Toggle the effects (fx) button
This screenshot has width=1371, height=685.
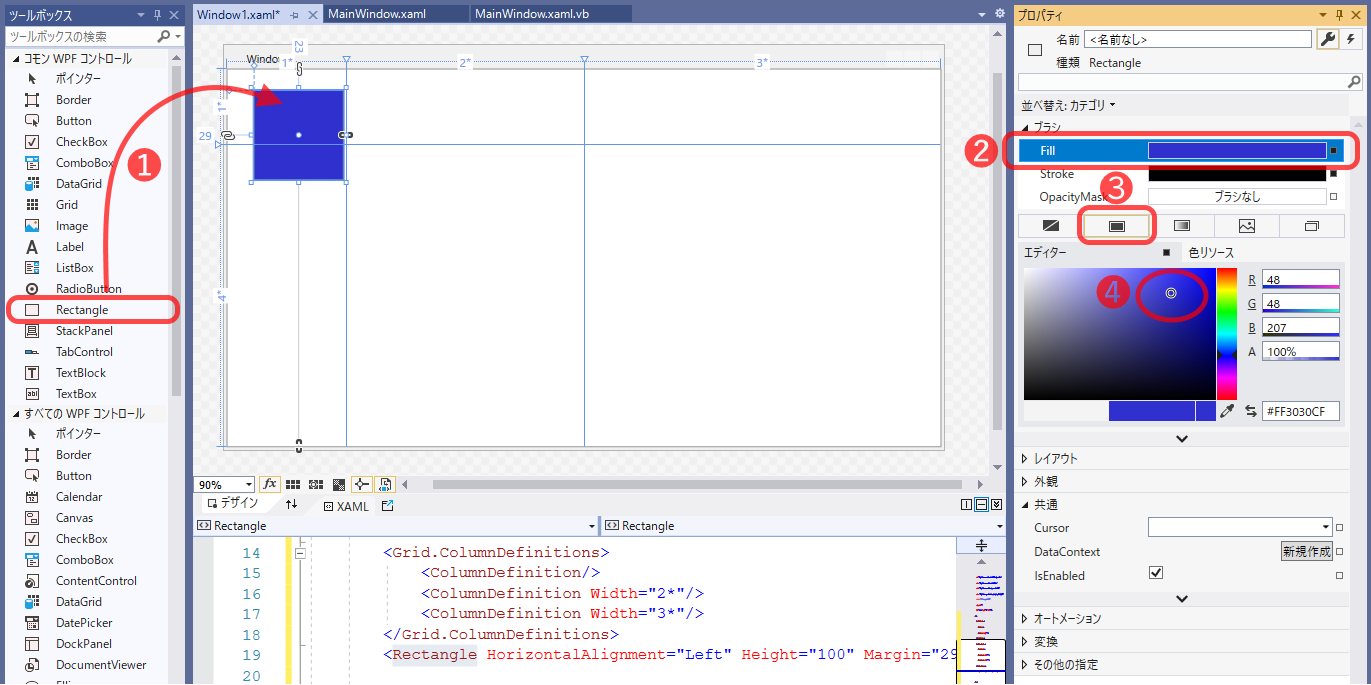270,484
